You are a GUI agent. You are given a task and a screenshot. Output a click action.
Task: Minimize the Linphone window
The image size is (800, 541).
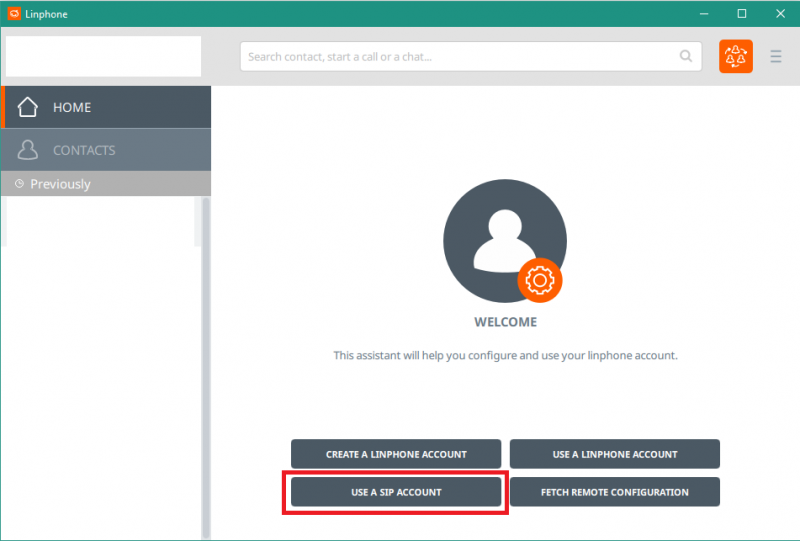tap(704, 14)
